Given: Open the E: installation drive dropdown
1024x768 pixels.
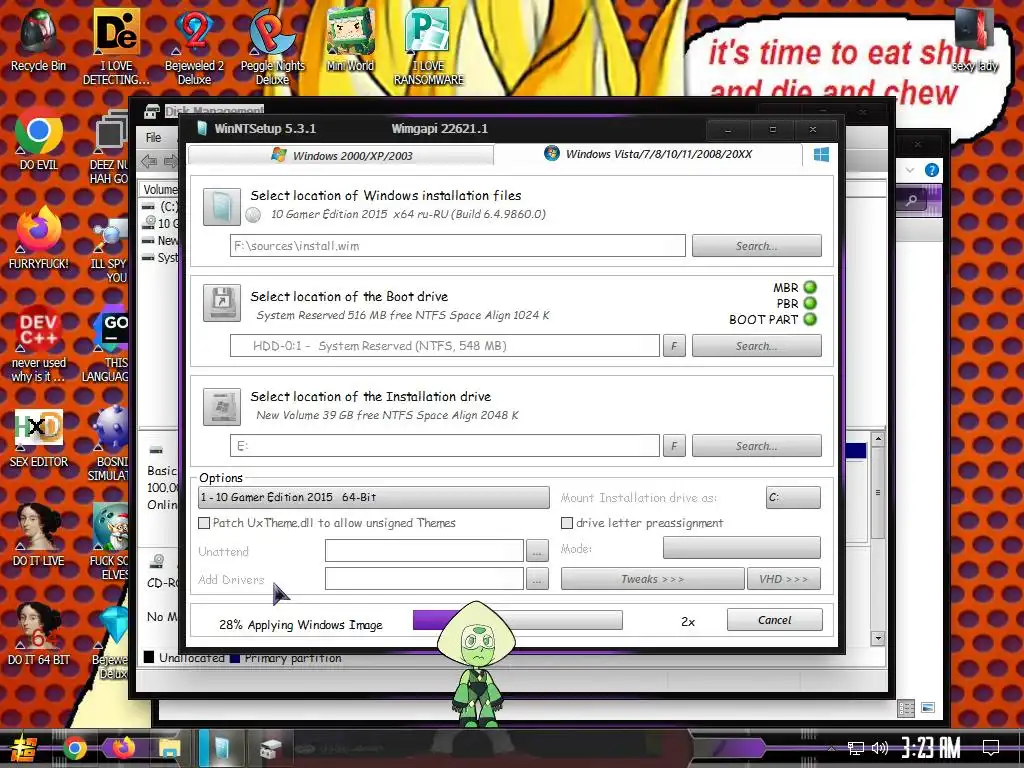Looking at the screenshot, I should click(x=445, y=446).
